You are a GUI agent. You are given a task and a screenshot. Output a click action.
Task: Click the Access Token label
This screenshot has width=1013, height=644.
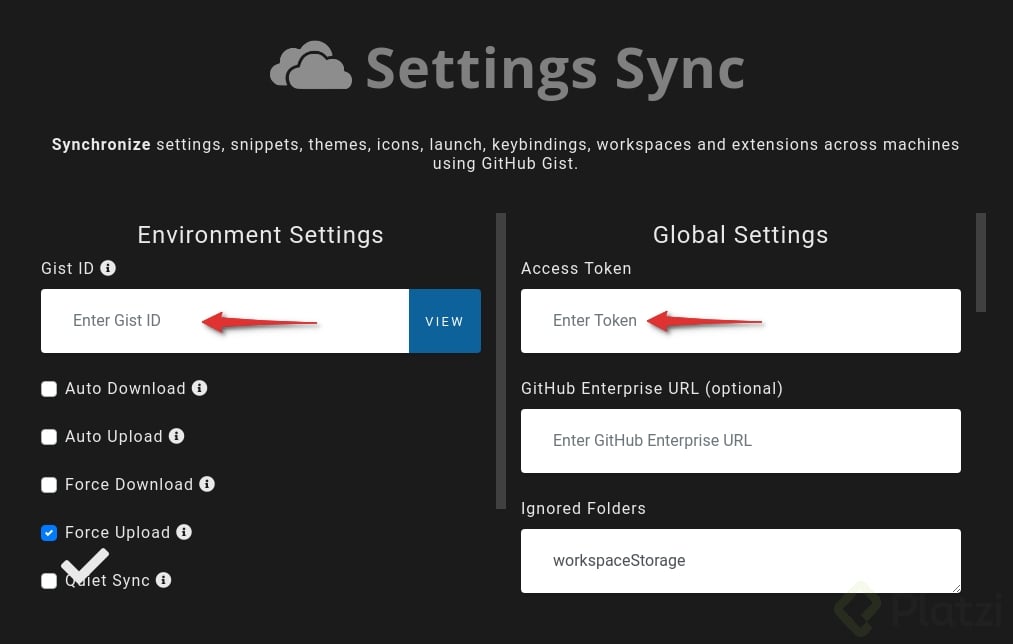click(576, 269)
